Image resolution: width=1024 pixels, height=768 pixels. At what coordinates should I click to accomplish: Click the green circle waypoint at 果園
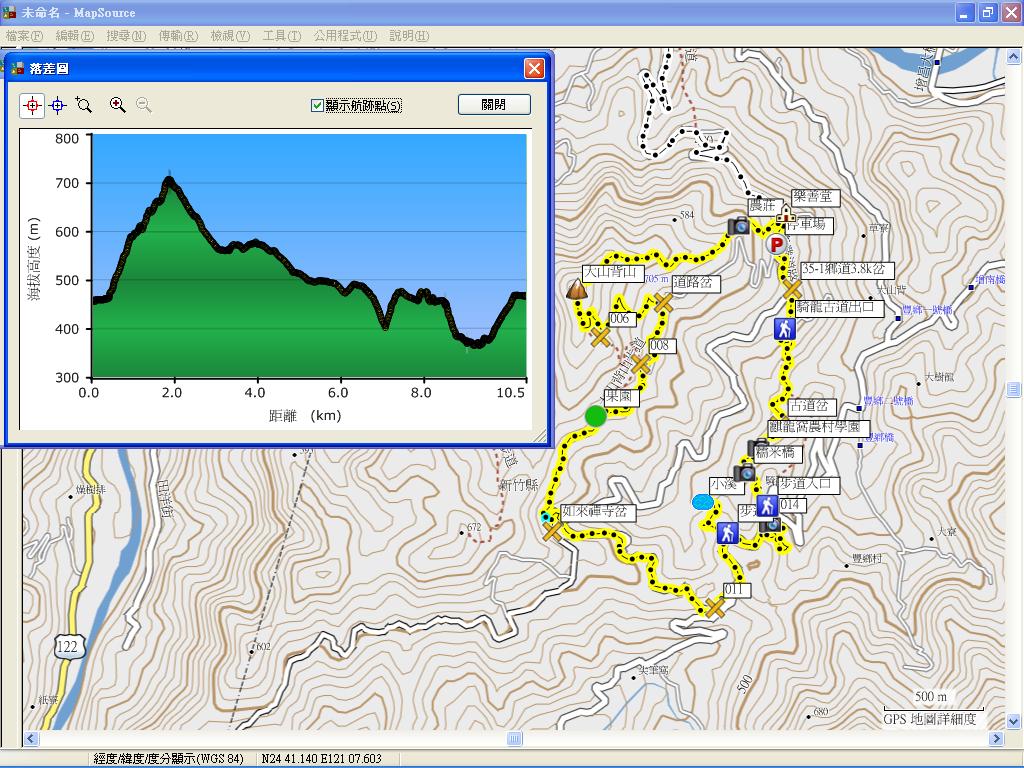pyautogui.click(x=595, y=416)
